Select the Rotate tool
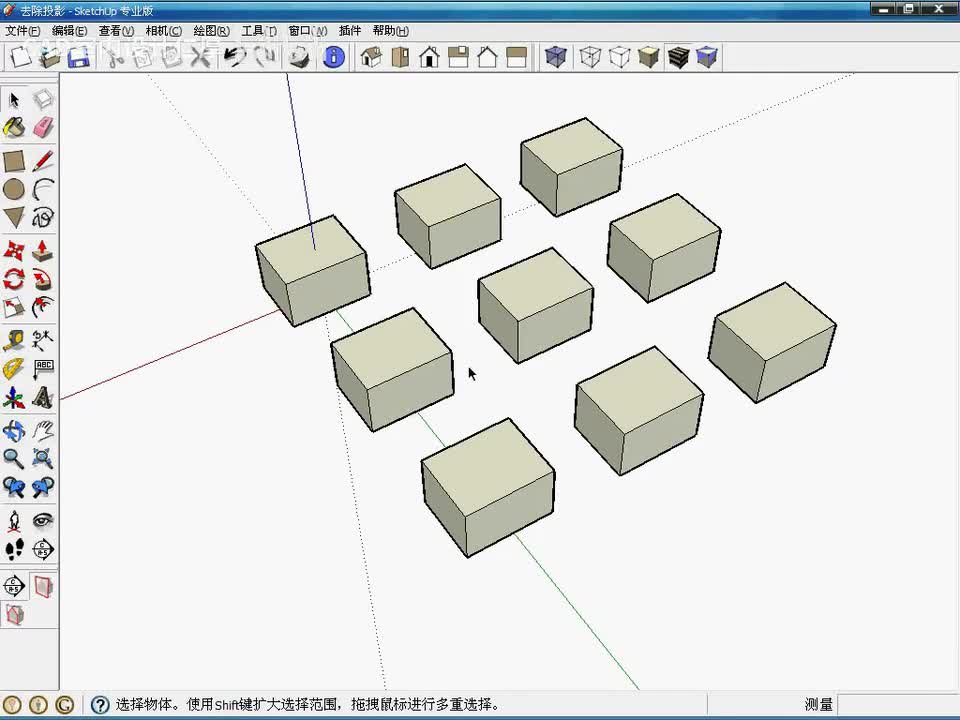Image resolution: width=960 pixels, height=720 pixels. (x=14, y=279)
